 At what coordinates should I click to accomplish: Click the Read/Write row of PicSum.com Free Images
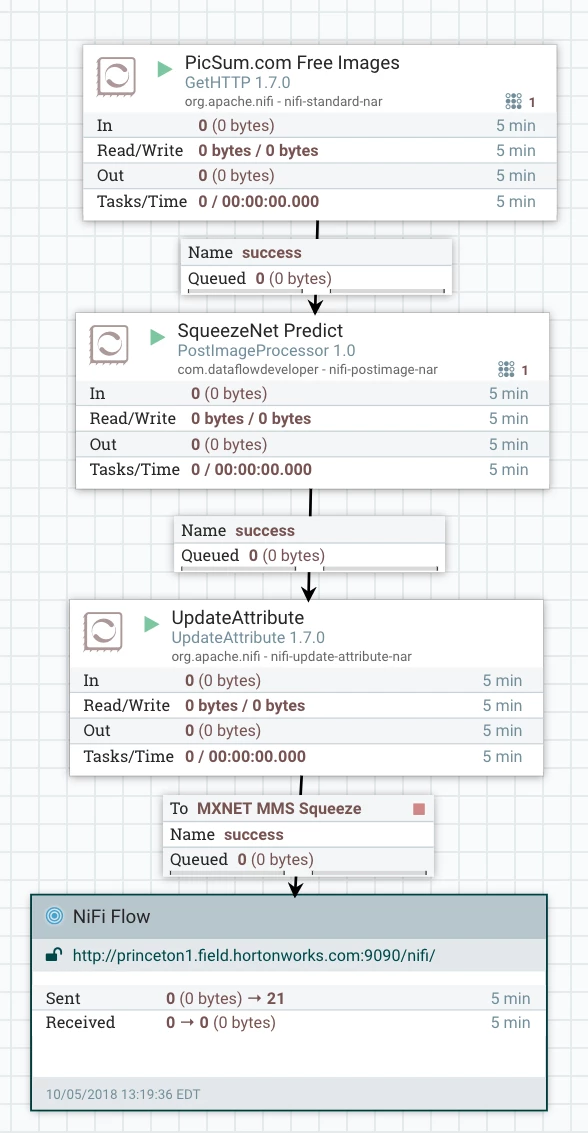[320, 151]
